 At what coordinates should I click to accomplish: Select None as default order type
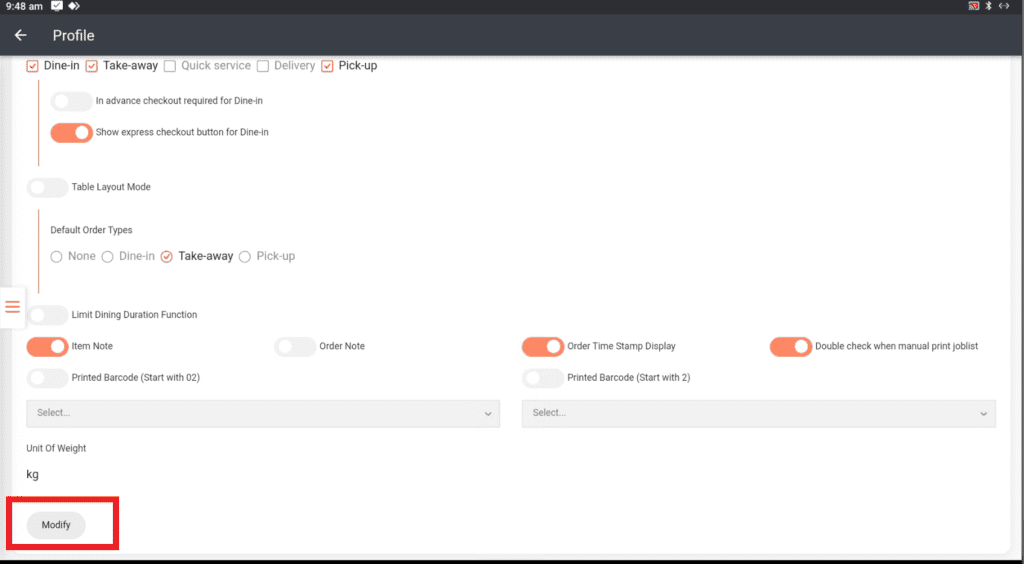pos(57,257)
